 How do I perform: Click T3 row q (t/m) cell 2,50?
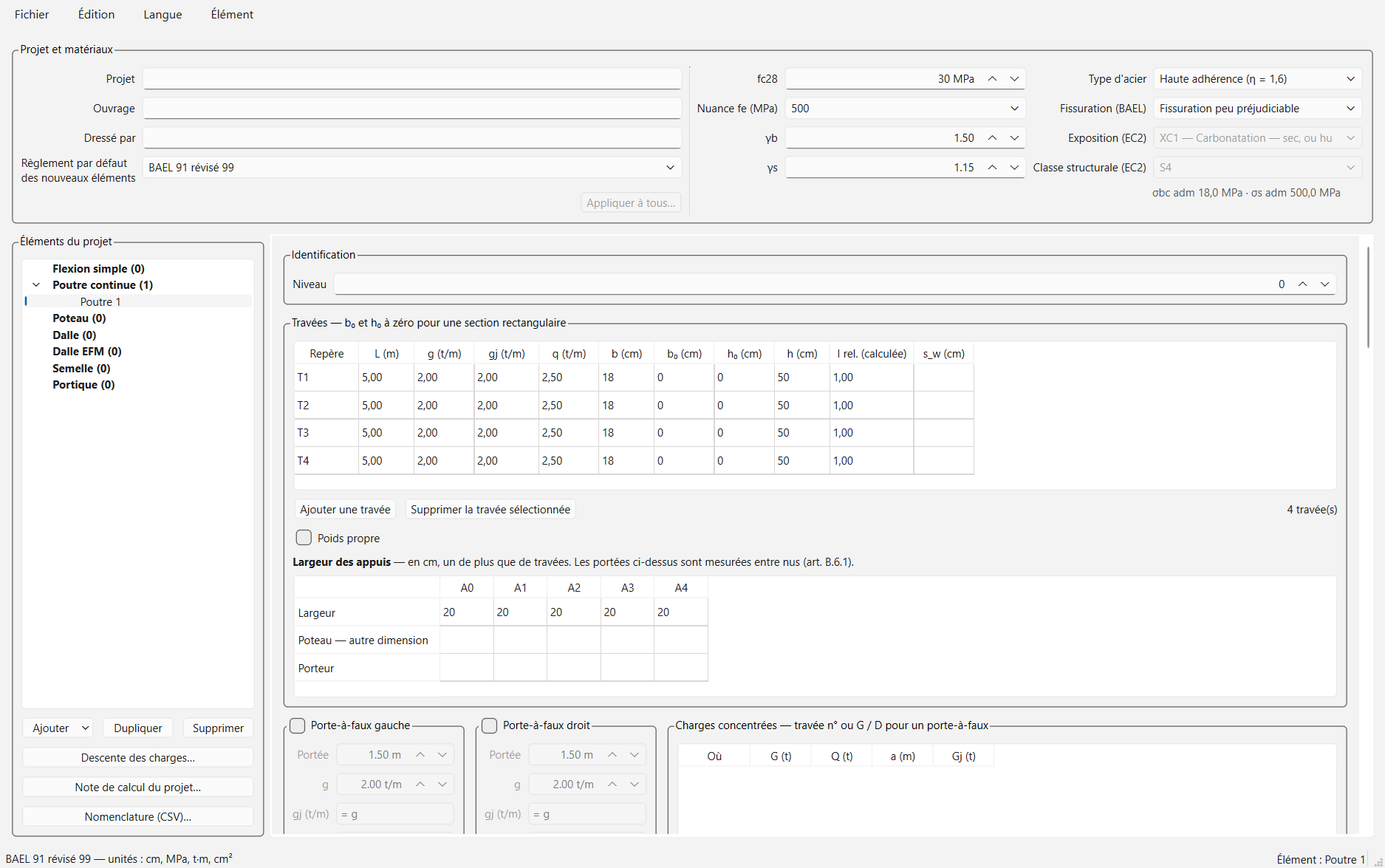[x=569, y=433]
